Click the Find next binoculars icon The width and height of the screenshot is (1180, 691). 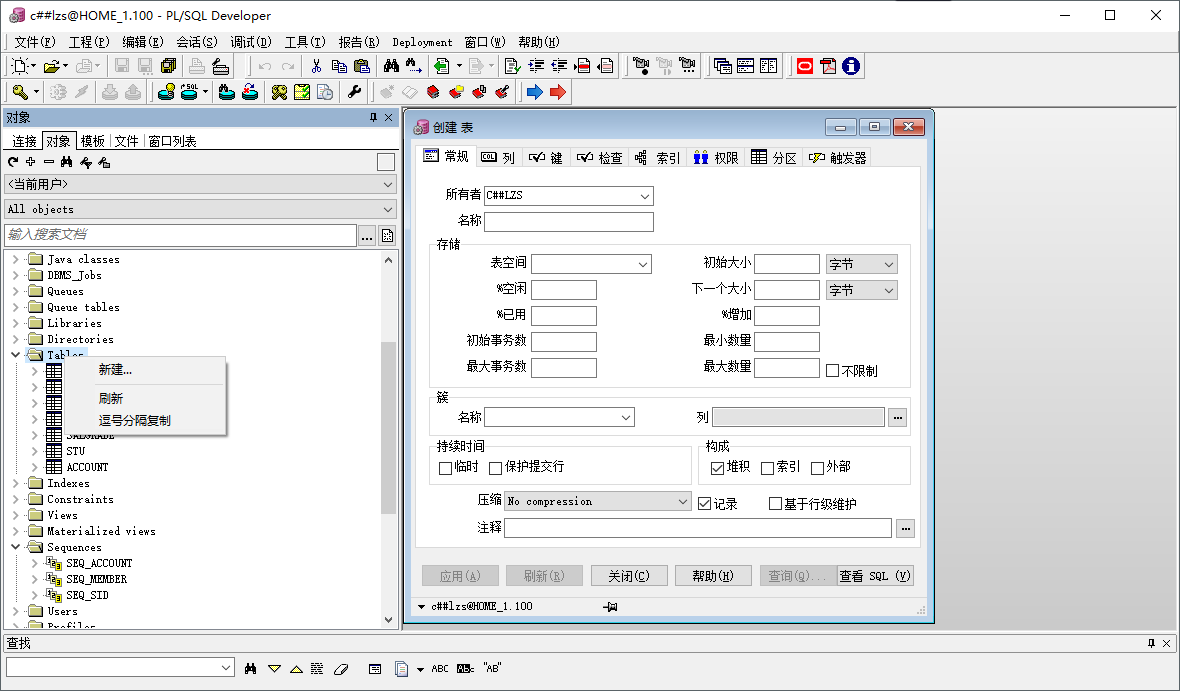pyautogui.click(x=414, y=66)
